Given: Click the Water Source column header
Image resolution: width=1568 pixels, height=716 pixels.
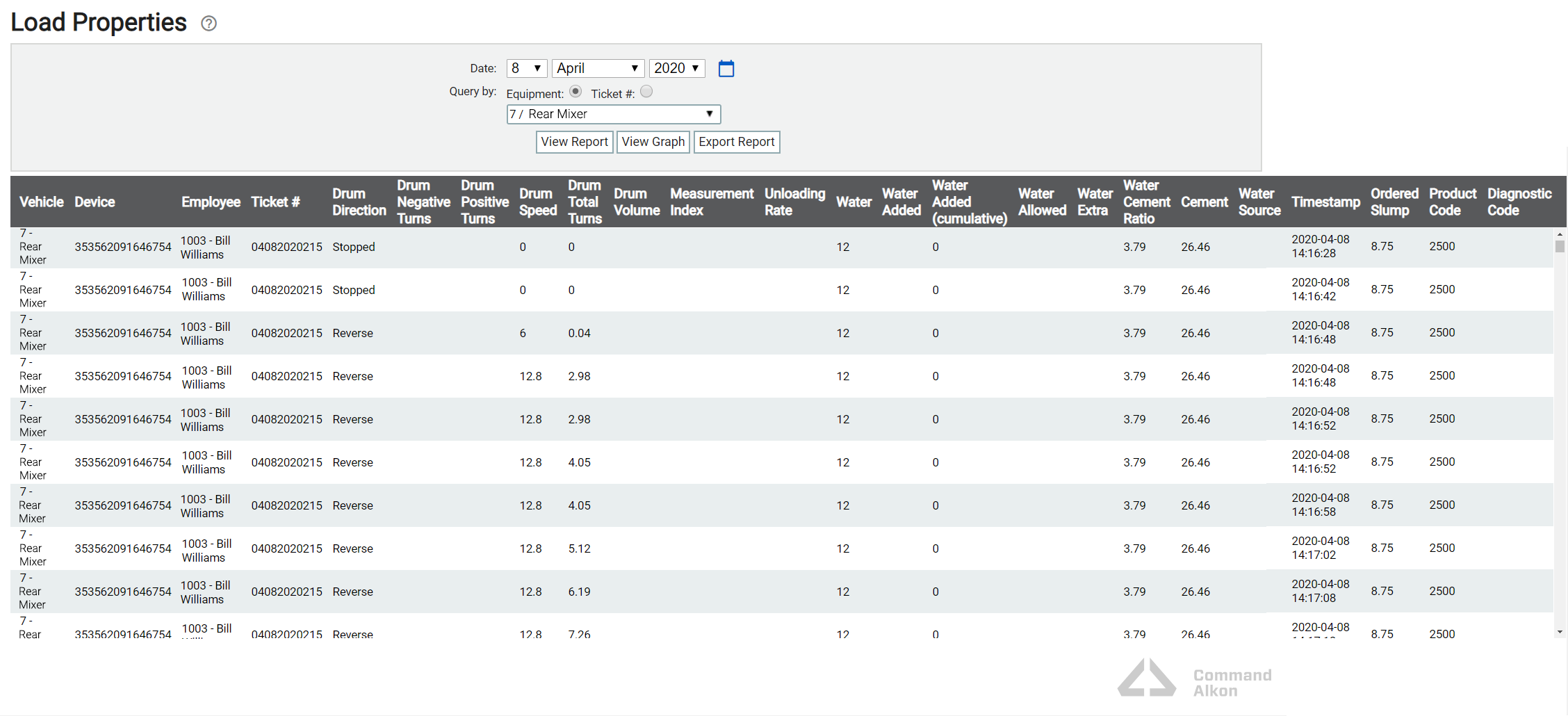Looking at the screenshot, I should coord(1259,202).
